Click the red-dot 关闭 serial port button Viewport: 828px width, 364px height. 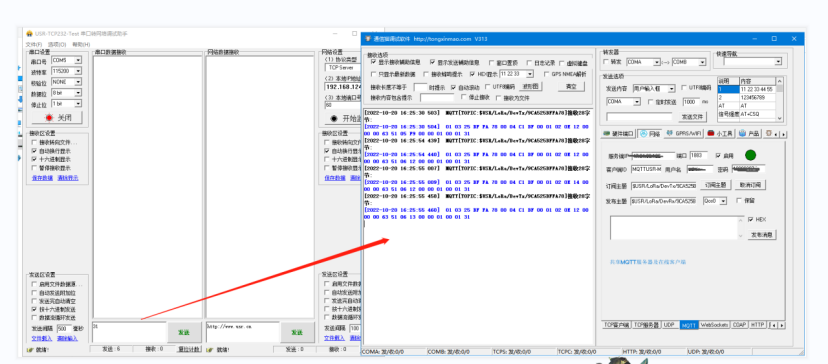click(x=57, y=117)
